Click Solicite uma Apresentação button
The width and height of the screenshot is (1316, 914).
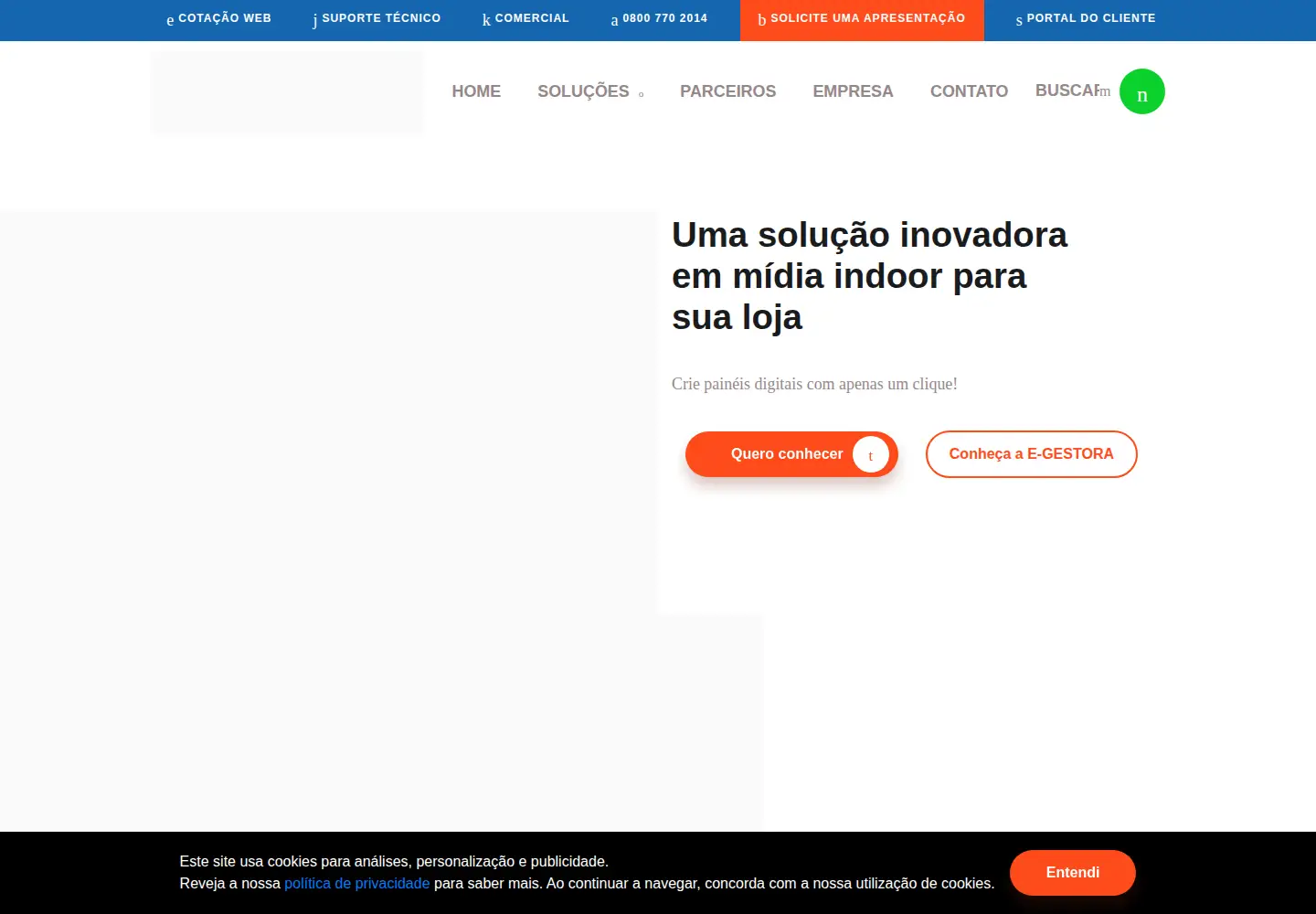coord(862,20)
